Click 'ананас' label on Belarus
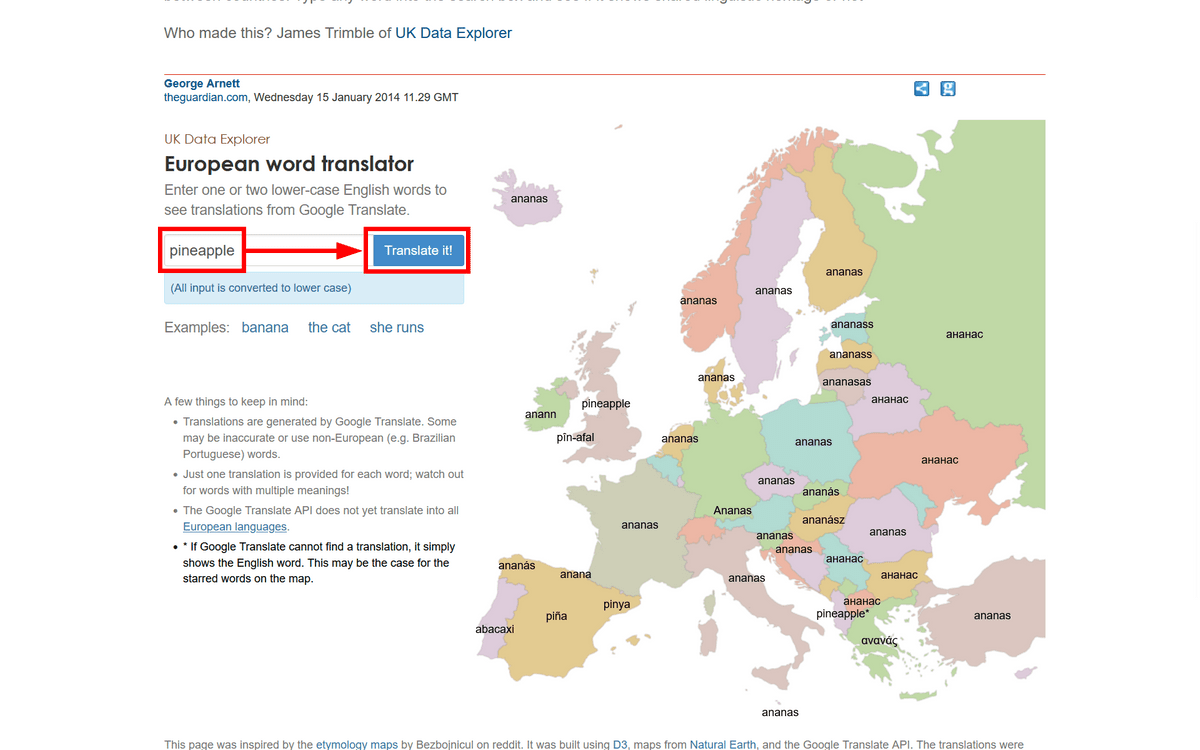This screenshot has width=1200, height=750. 890,400
